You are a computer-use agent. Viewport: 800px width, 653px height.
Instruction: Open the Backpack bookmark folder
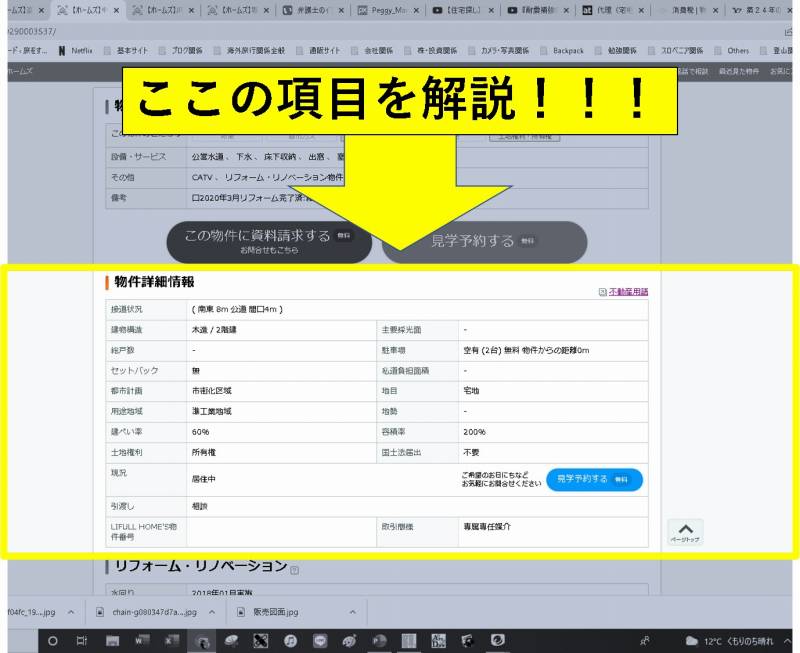(x=562, y=51)
